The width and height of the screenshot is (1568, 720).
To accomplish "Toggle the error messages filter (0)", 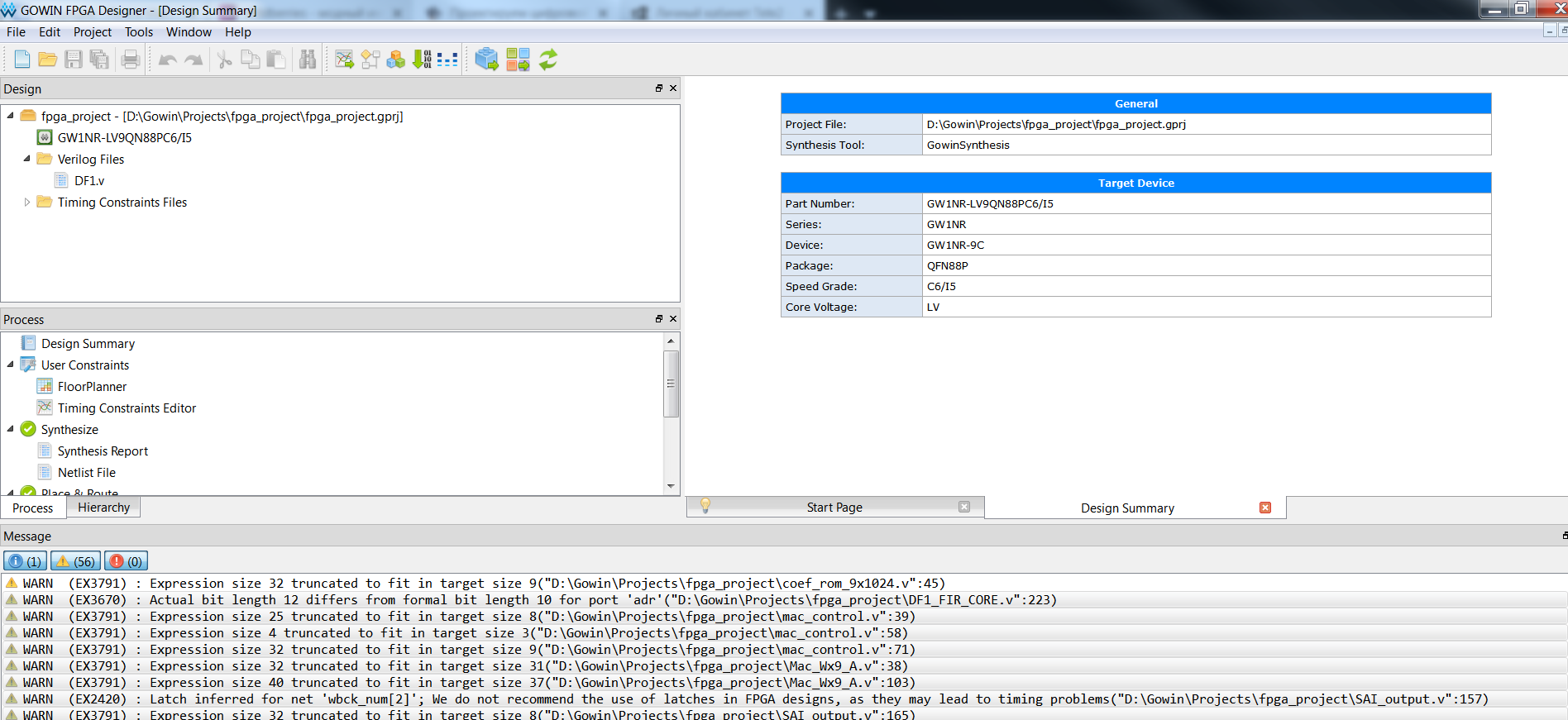I will 126,561.
